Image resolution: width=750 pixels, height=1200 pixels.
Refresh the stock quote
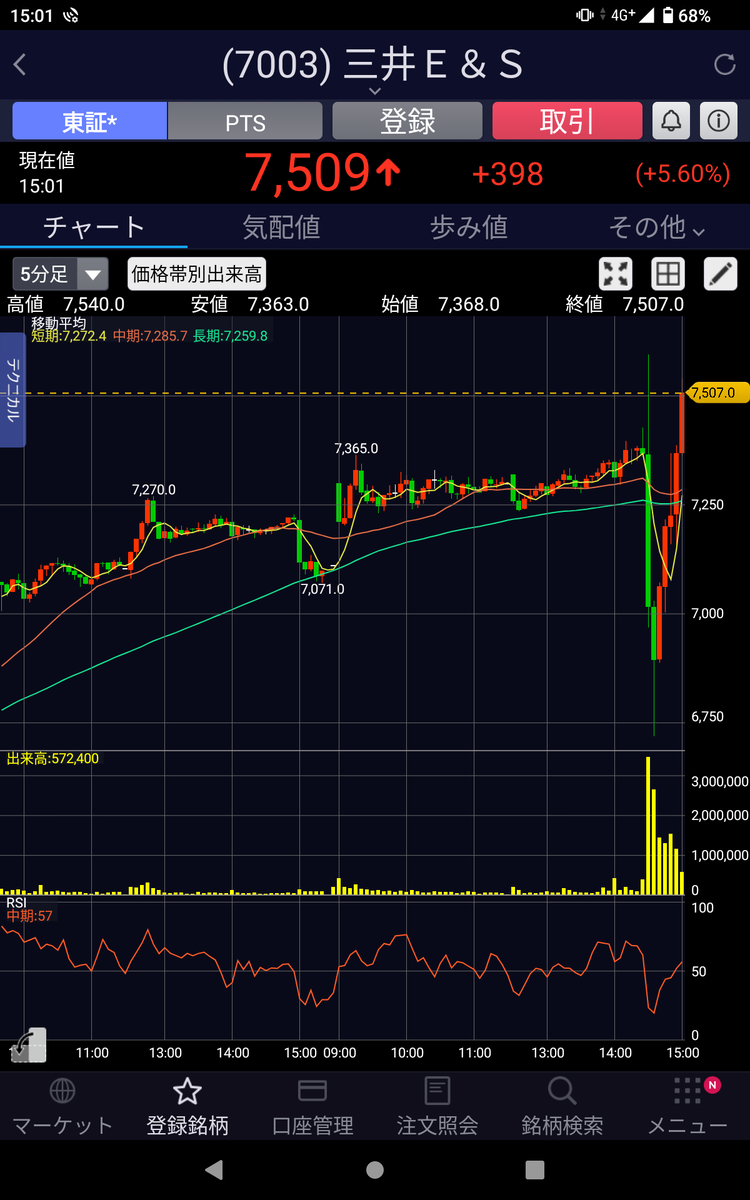pyautogui.click(x=724, y=65)
